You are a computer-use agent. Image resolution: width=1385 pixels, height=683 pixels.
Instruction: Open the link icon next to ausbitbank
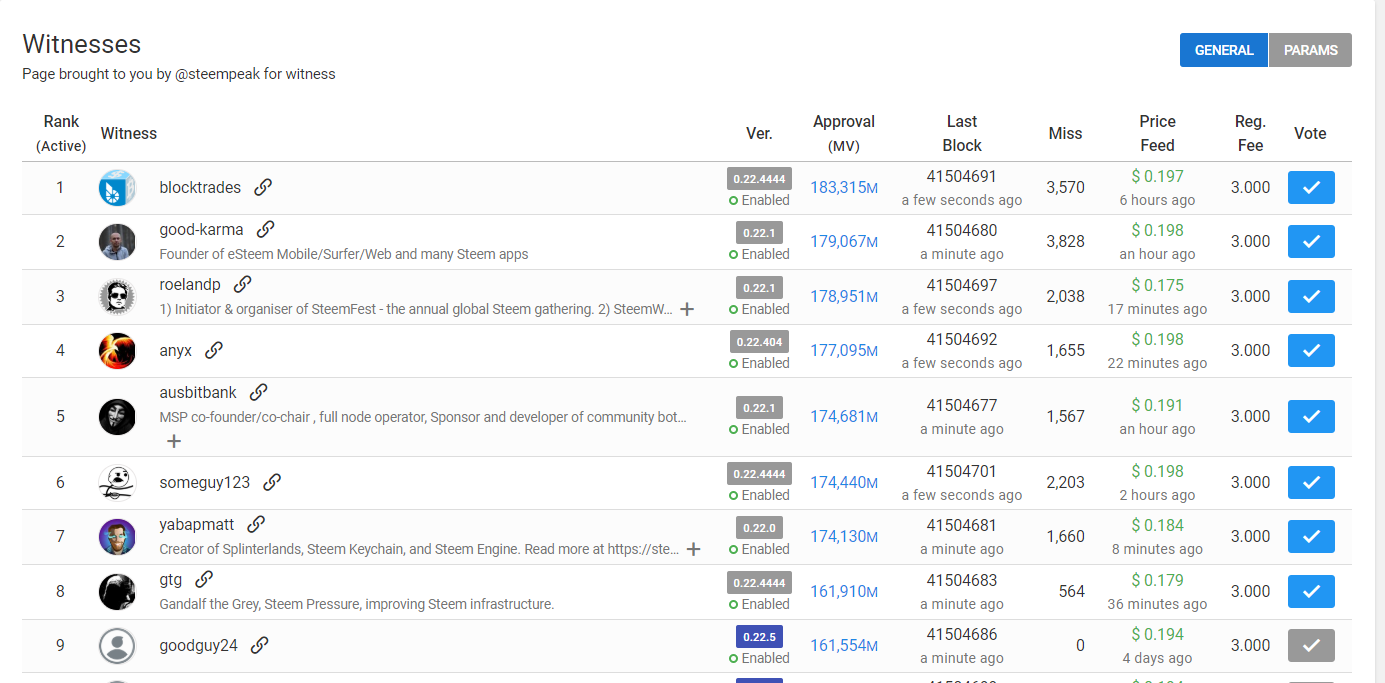coord(258,392)
